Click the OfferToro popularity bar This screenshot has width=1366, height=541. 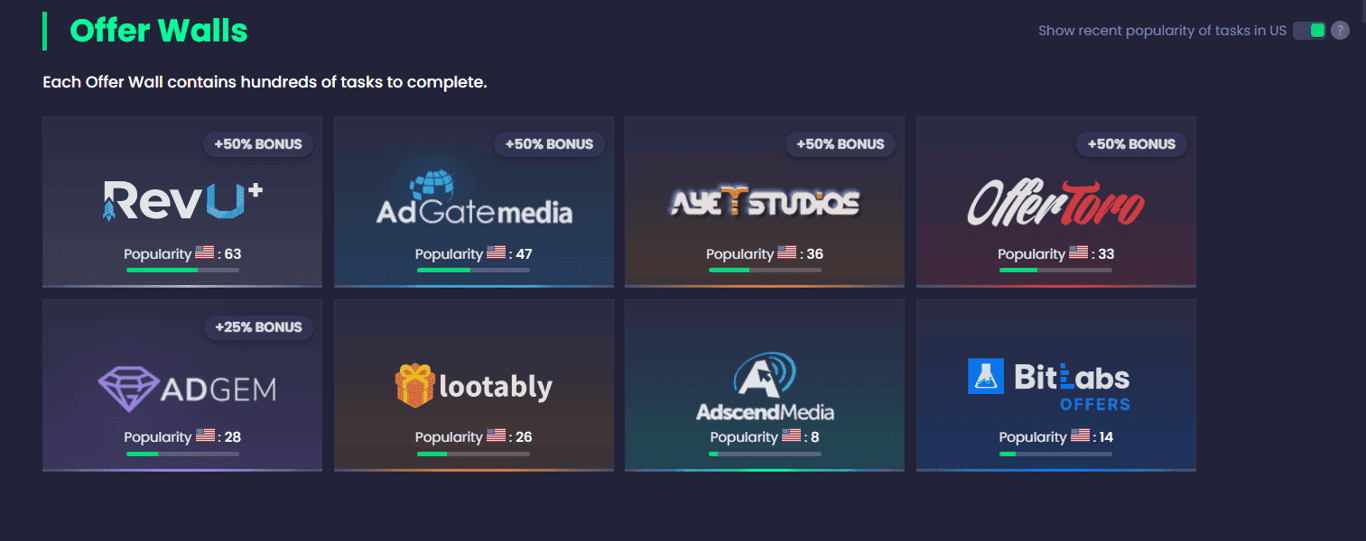coord(1056,270)
